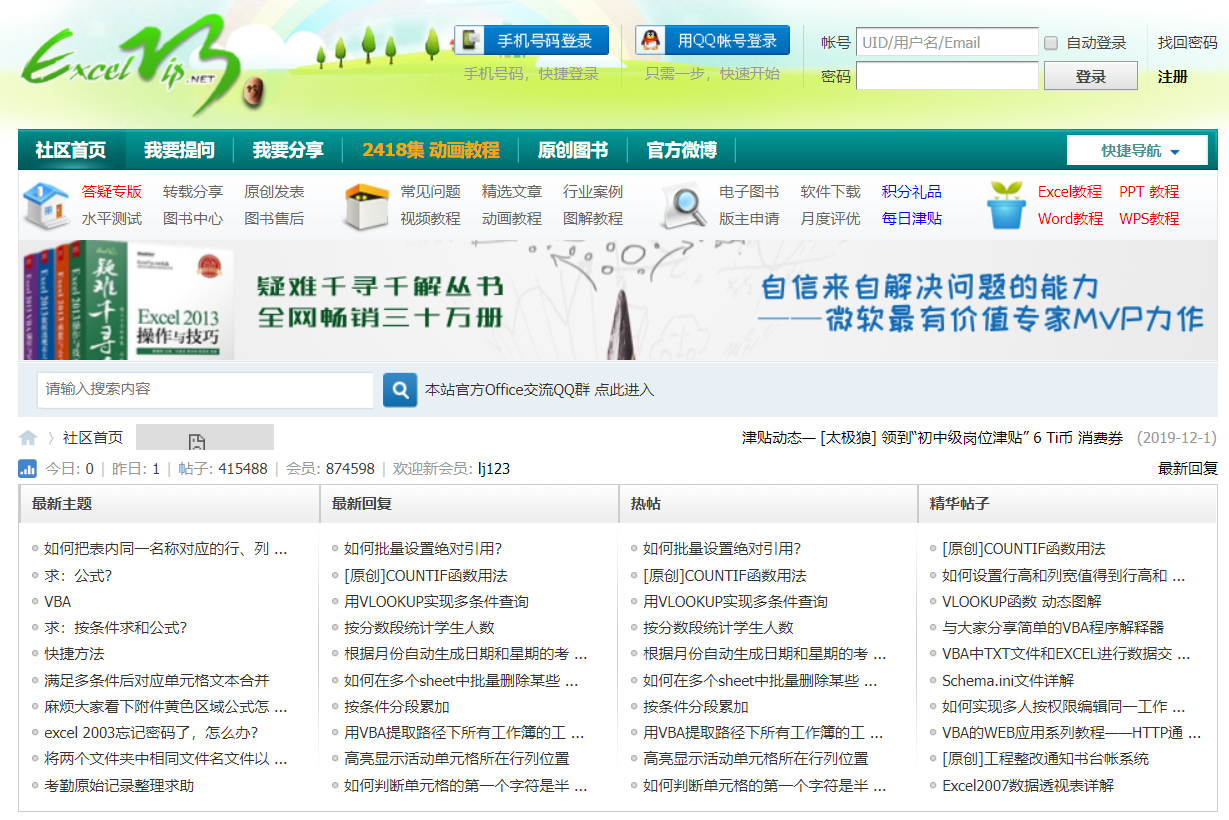1229x820 pixels.
Task: Open the 原创发表 link
Action: [274, 191]
